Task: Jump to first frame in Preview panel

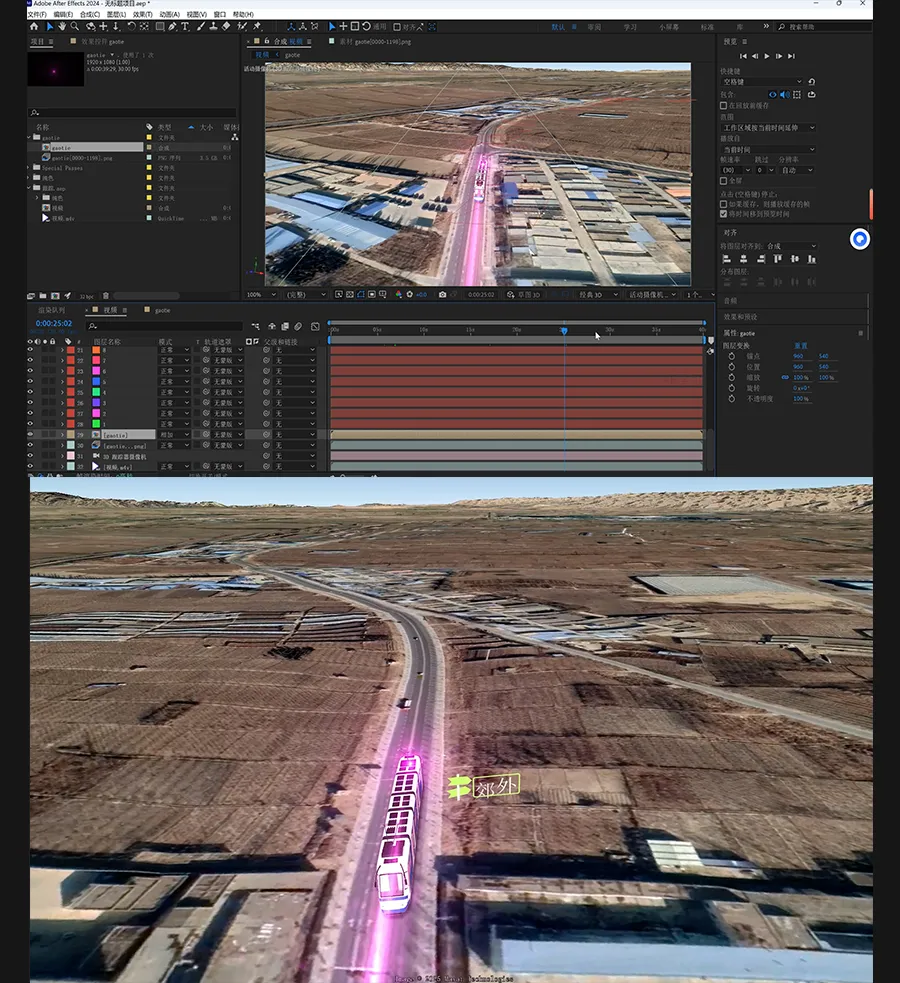Action: click(x=743, y=56)
